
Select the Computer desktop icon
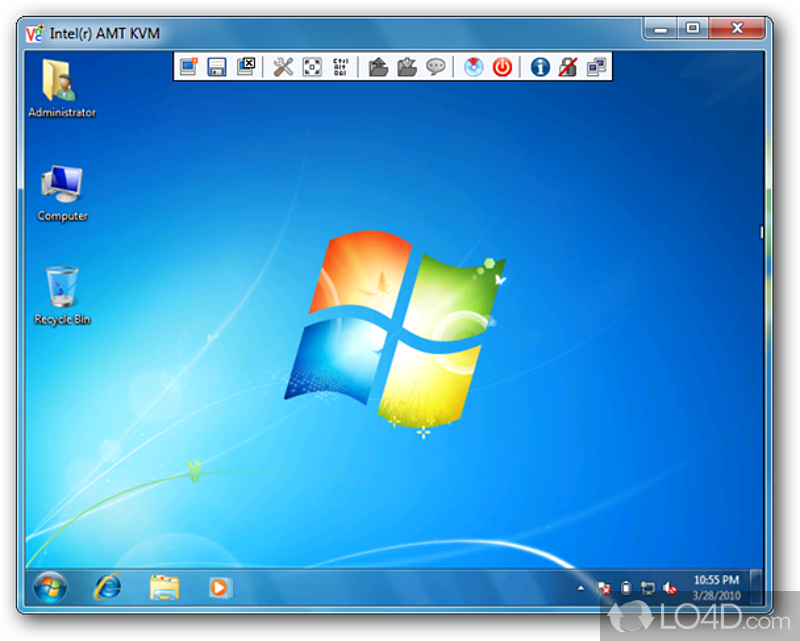[62, 193]
